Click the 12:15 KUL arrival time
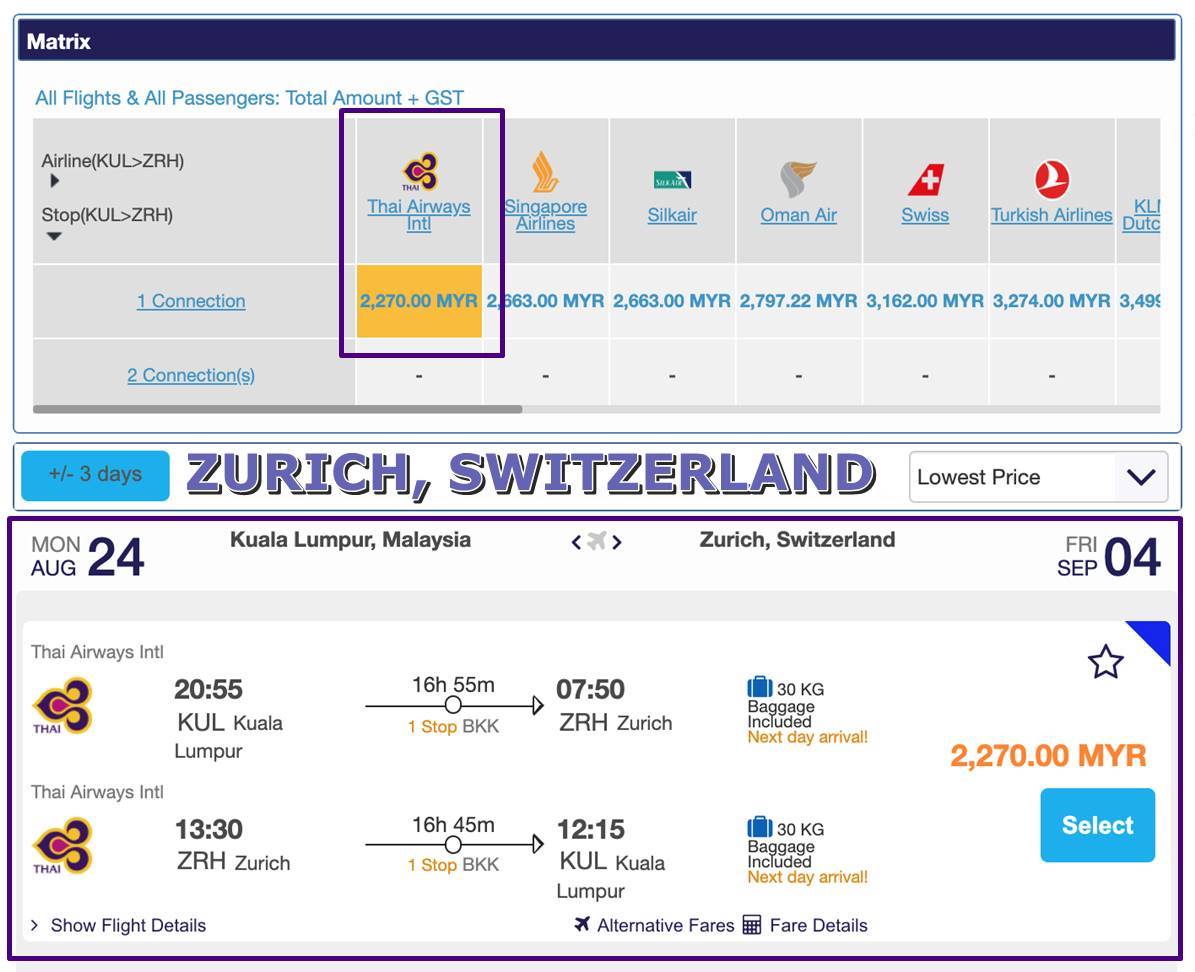 pyautogui.click(x=591, y=829)
